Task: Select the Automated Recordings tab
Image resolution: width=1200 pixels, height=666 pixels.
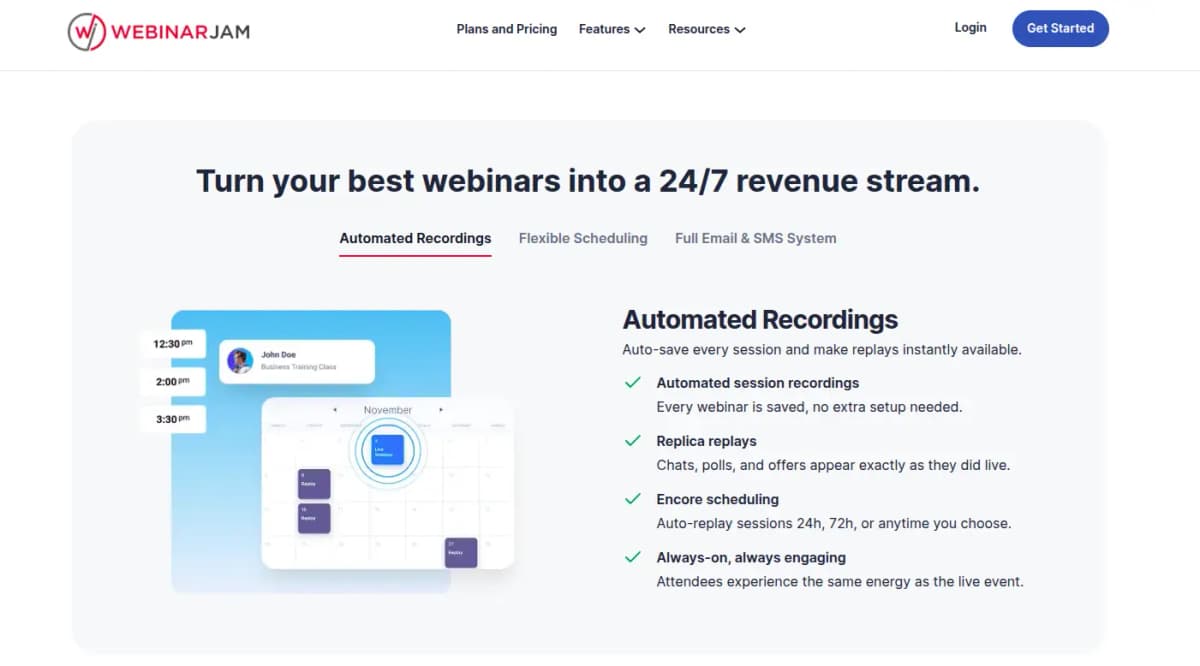Action: pos(415,238)
